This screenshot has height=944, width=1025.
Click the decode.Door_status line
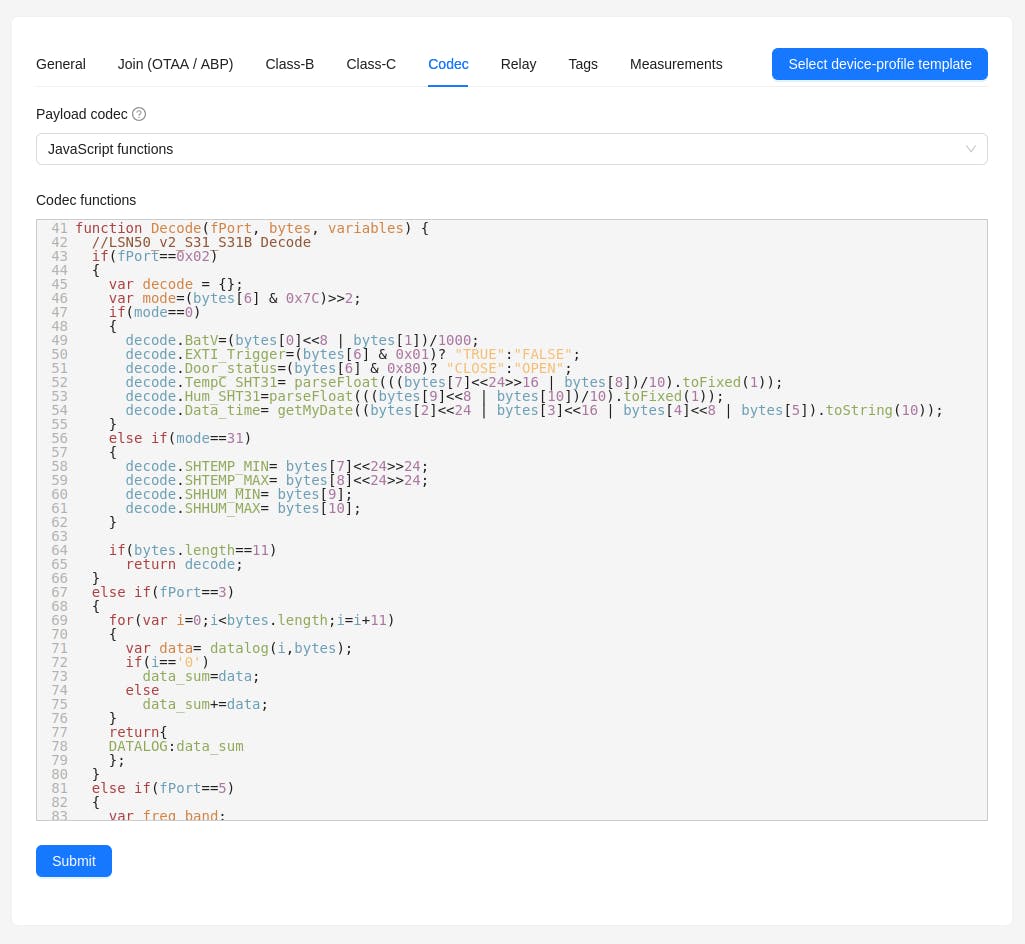click(348, 368)
